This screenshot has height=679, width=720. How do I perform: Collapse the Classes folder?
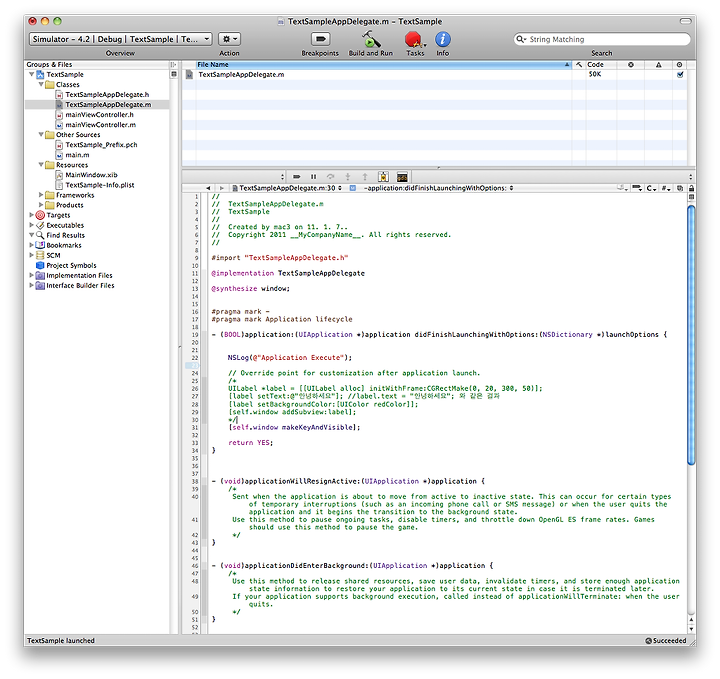41,84
